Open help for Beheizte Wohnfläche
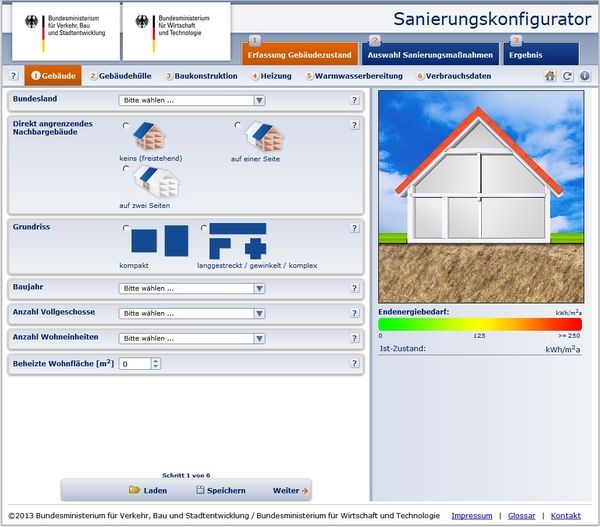Screen dimensions: 600x527 [354, 364]
